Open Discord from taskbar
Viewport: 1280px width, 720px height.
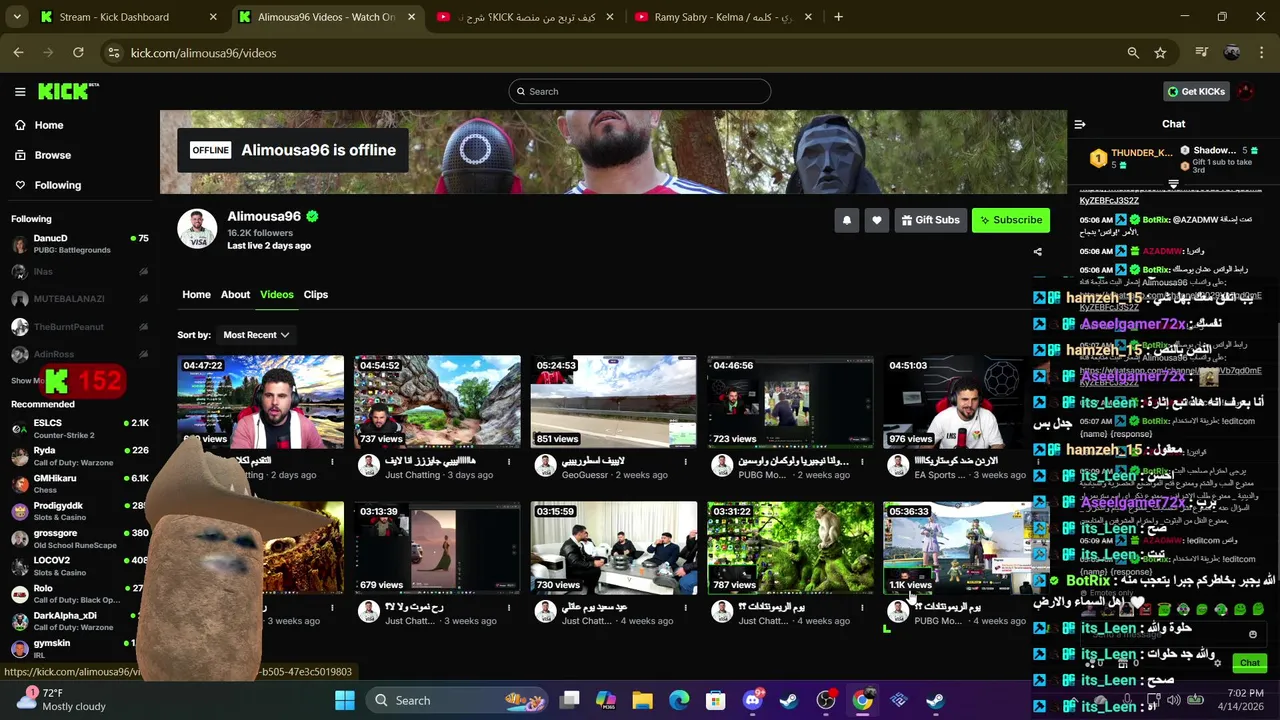click(x=752, y=700)
